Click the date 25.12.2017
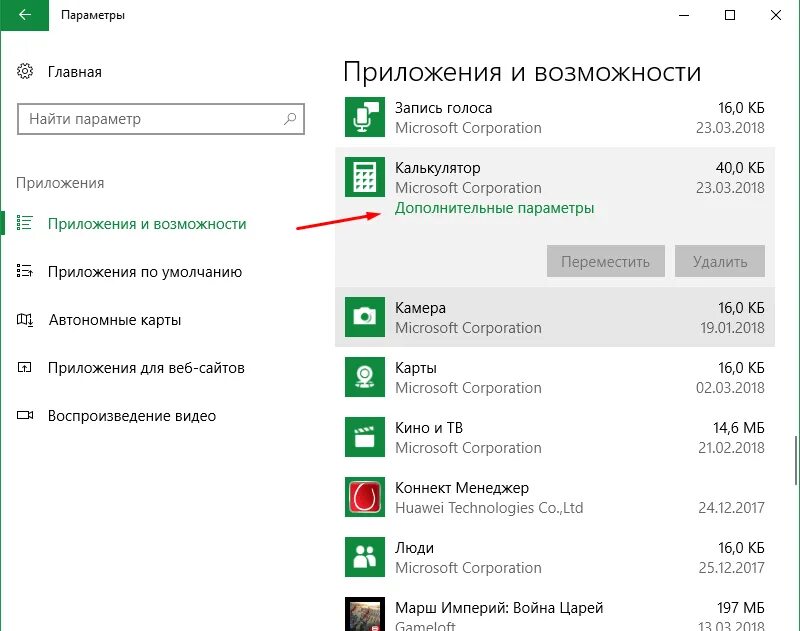The width and height of the screenshot is (800, 631). point(731,568)
